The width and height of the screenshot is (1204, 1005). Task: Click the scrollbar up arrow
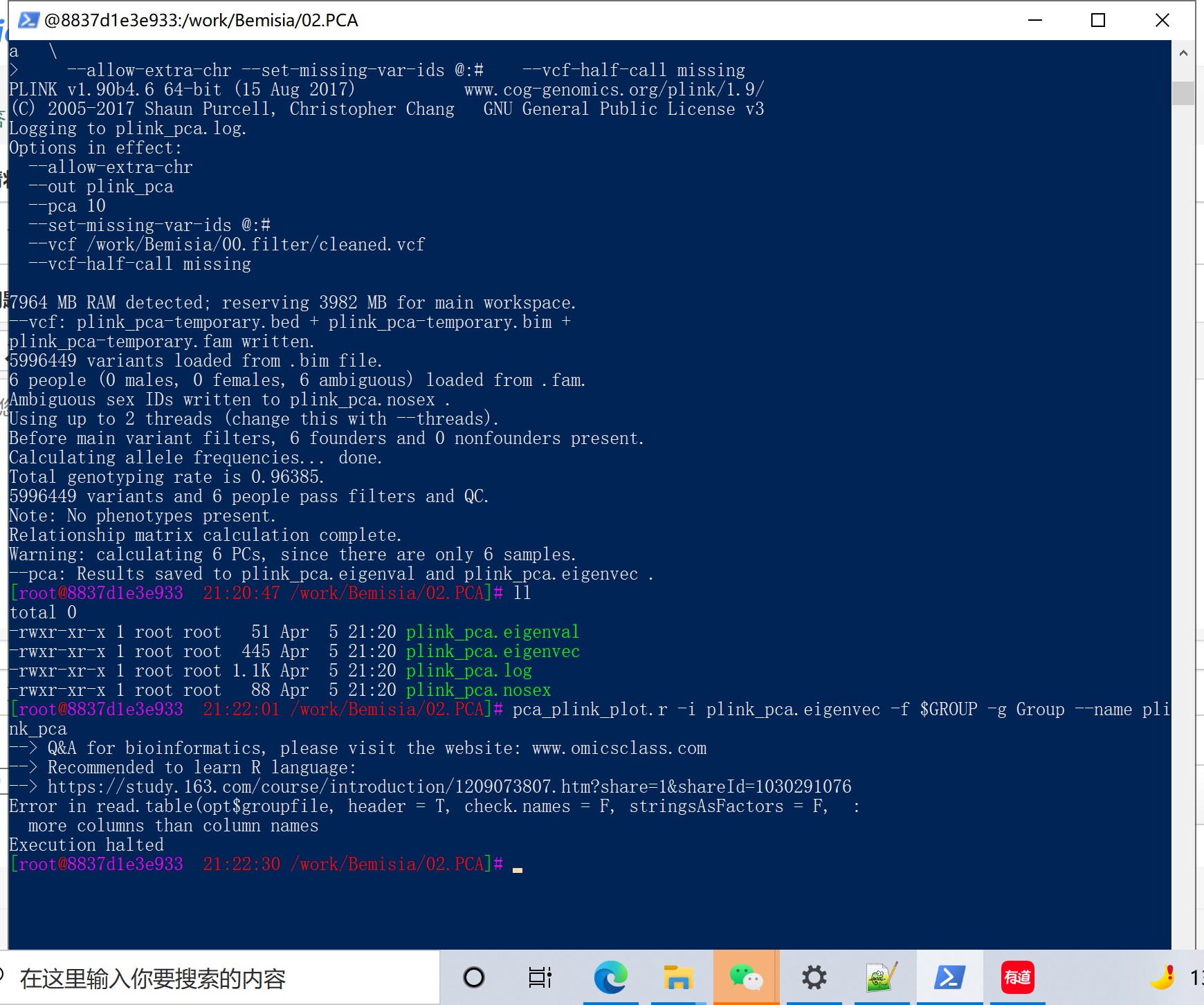pyautogui.click(x=1183, y=53)
